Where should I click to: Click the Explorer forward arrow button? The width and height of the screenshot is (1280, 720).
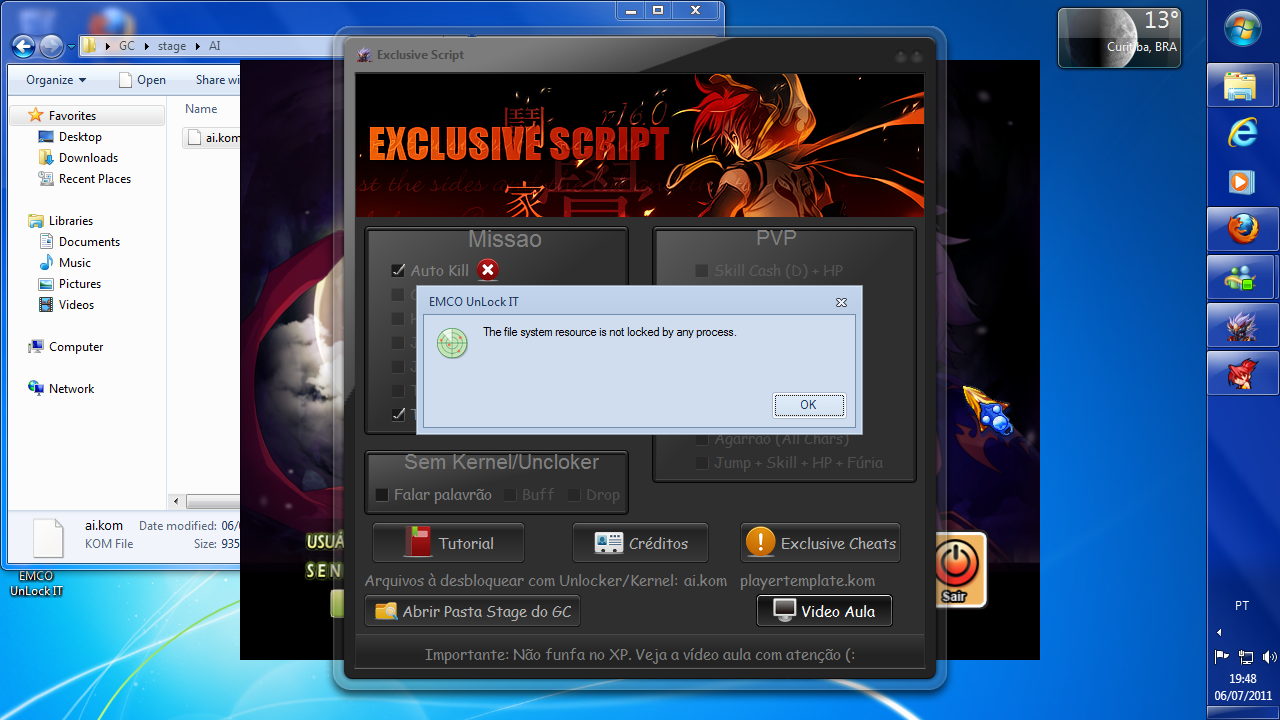51,46
